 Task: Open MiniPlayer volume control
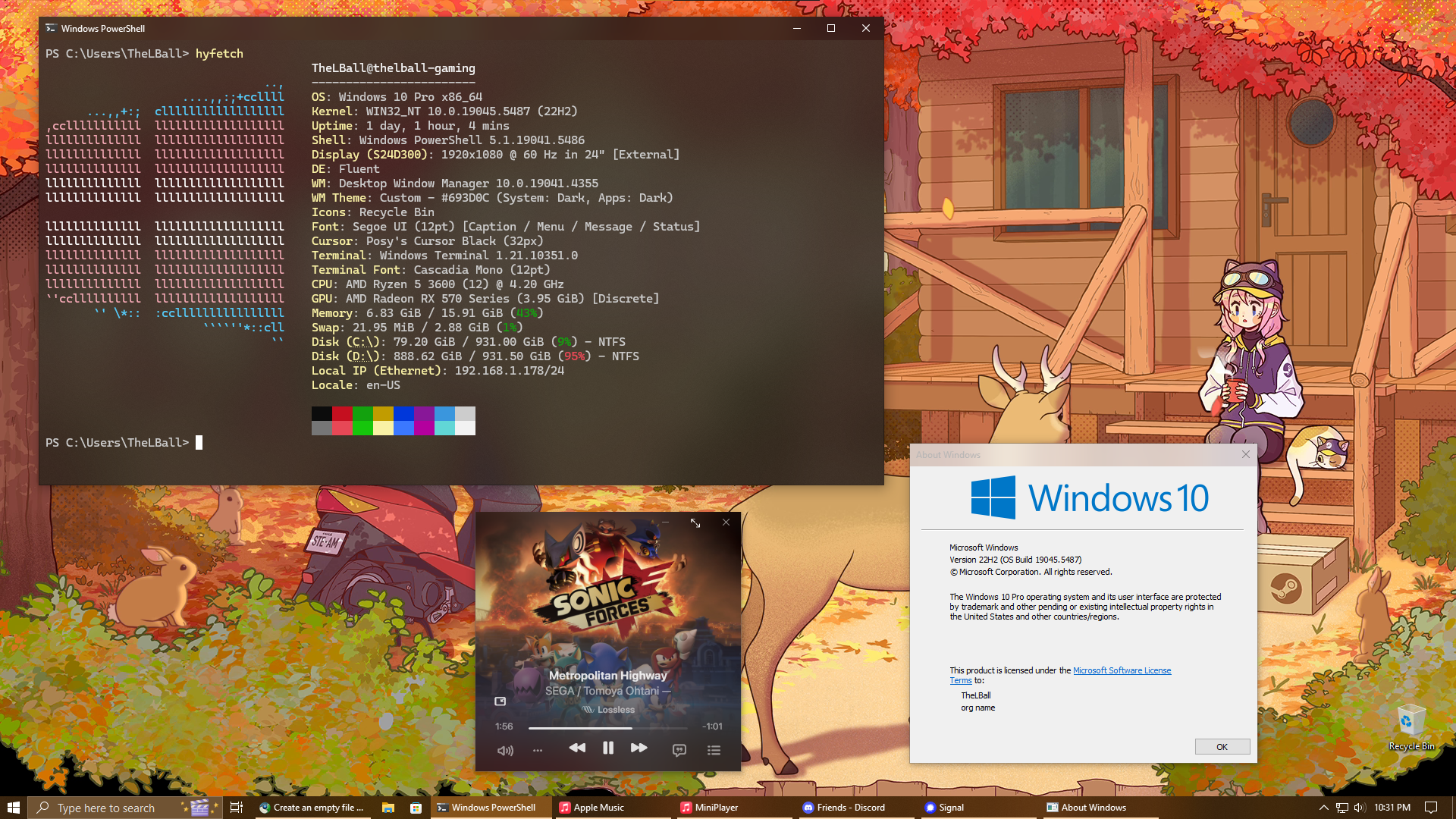tap(505, 751)
